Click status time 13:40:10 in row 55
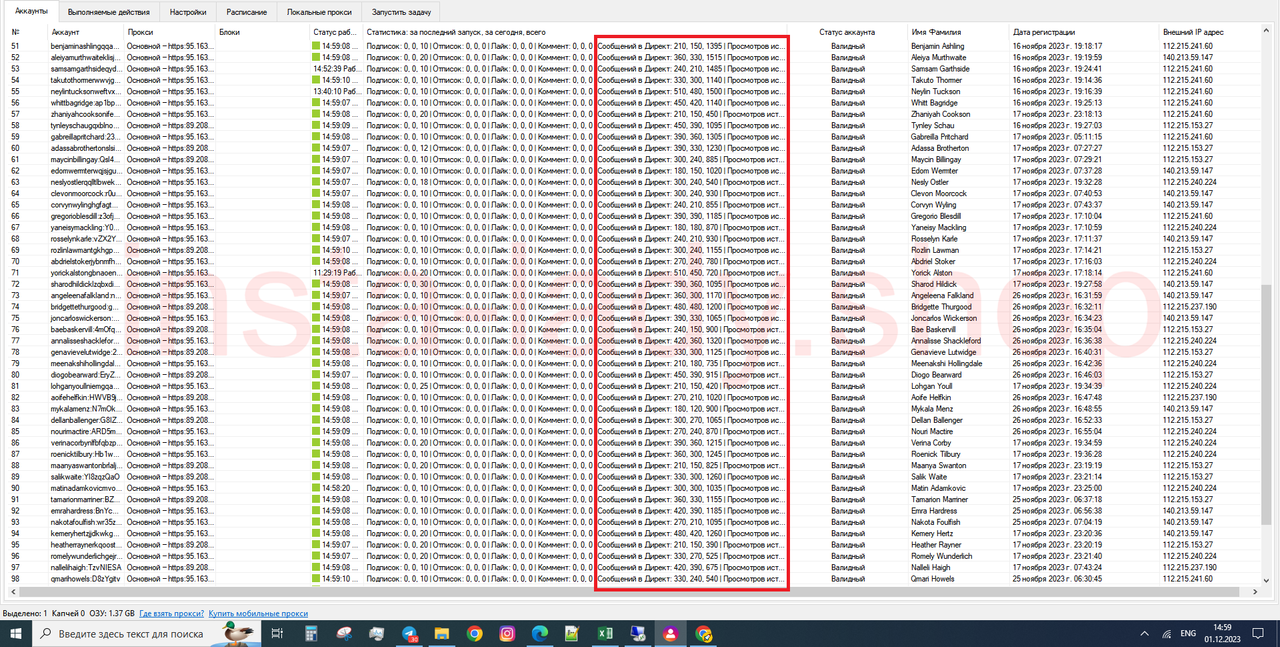The height and width of the screenshot is (647, 1280). (x=337, y=92)
